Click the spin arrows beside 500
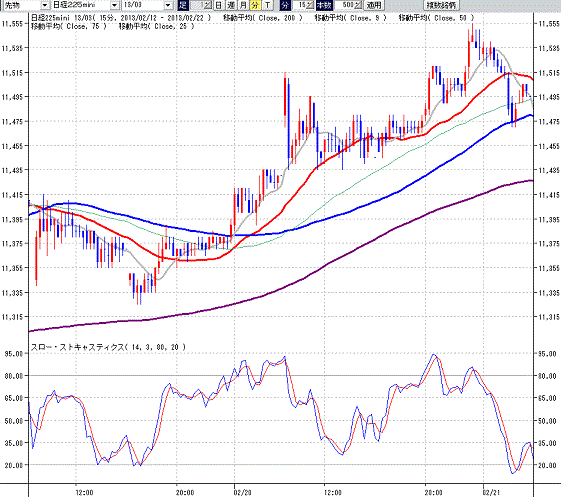Screen dimensions: 561x497 tap(358, 5)
